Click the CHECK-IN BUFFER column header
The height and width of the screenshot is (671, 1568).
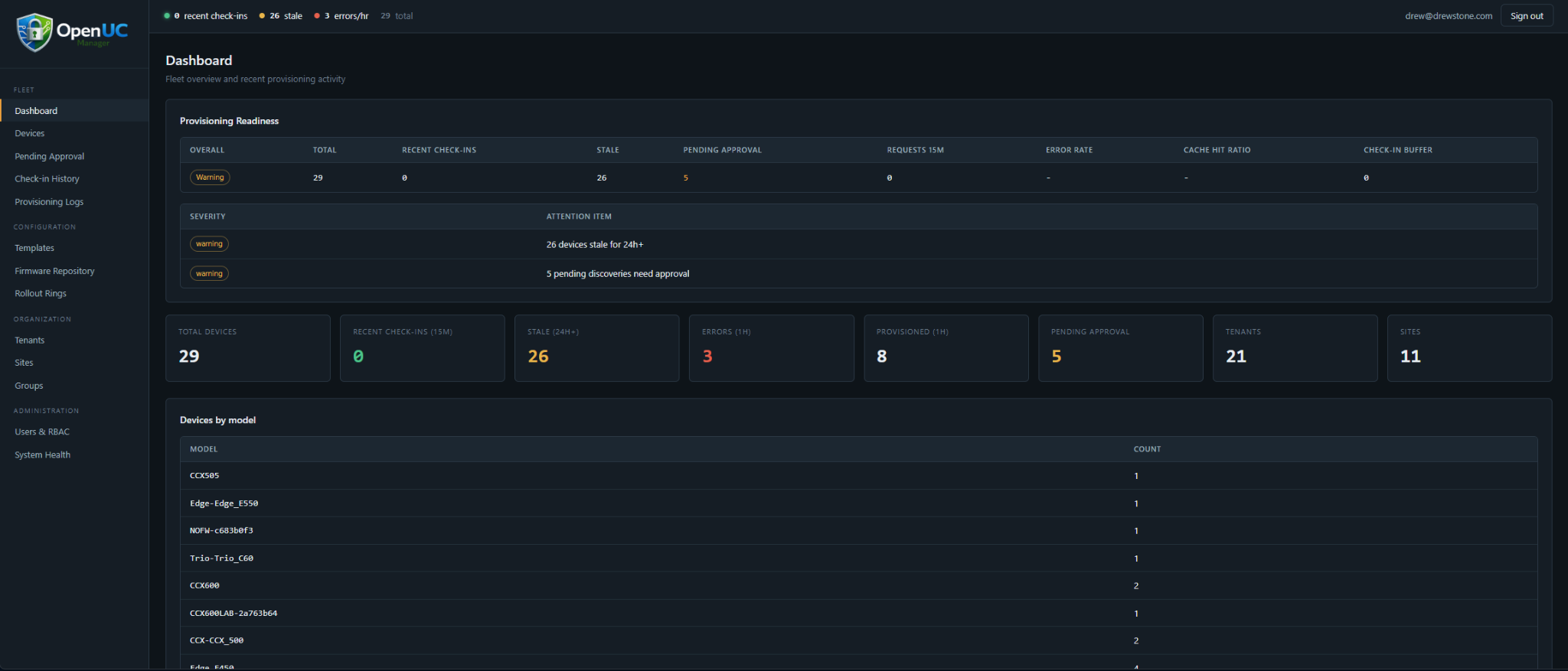tap(1397, 150)
